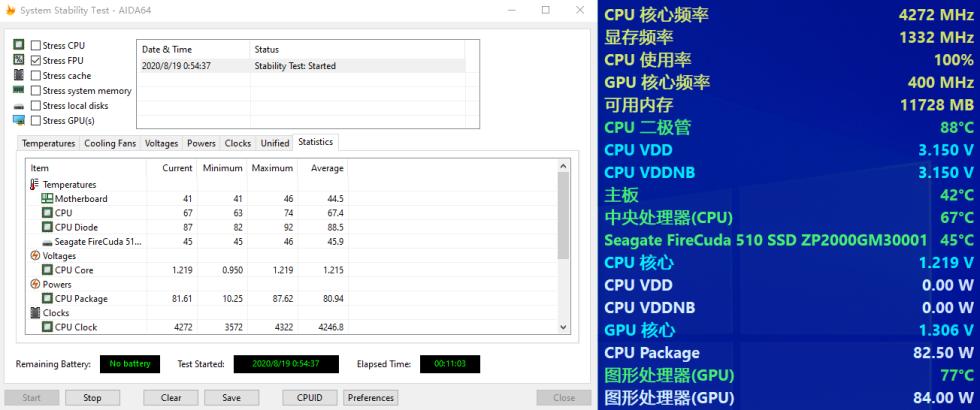Click the CPU Package row icon
Image resolution: width=980 pixels, height=410 pixels.
tap(47, 299)
